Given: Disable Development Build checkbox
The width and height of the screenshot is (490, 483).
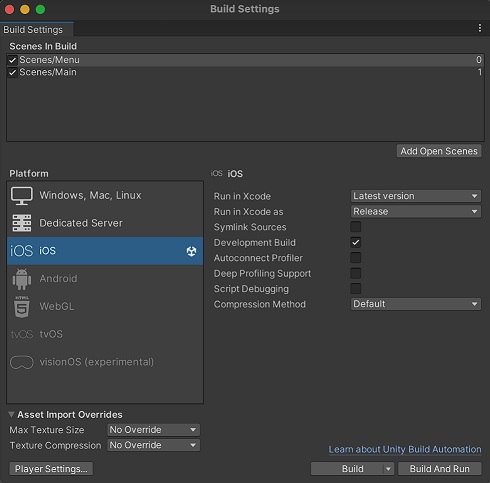Looking at the screenshot, I should [356, 242].
